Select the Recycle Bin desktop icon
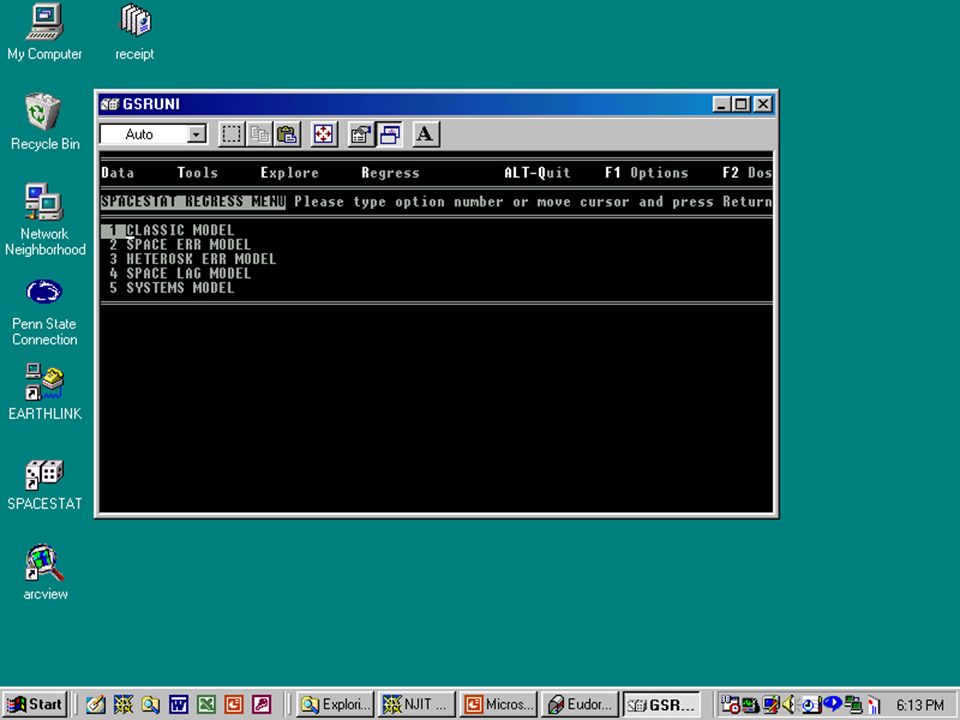This screenshot has height=720, width=960. pos(45,122)
